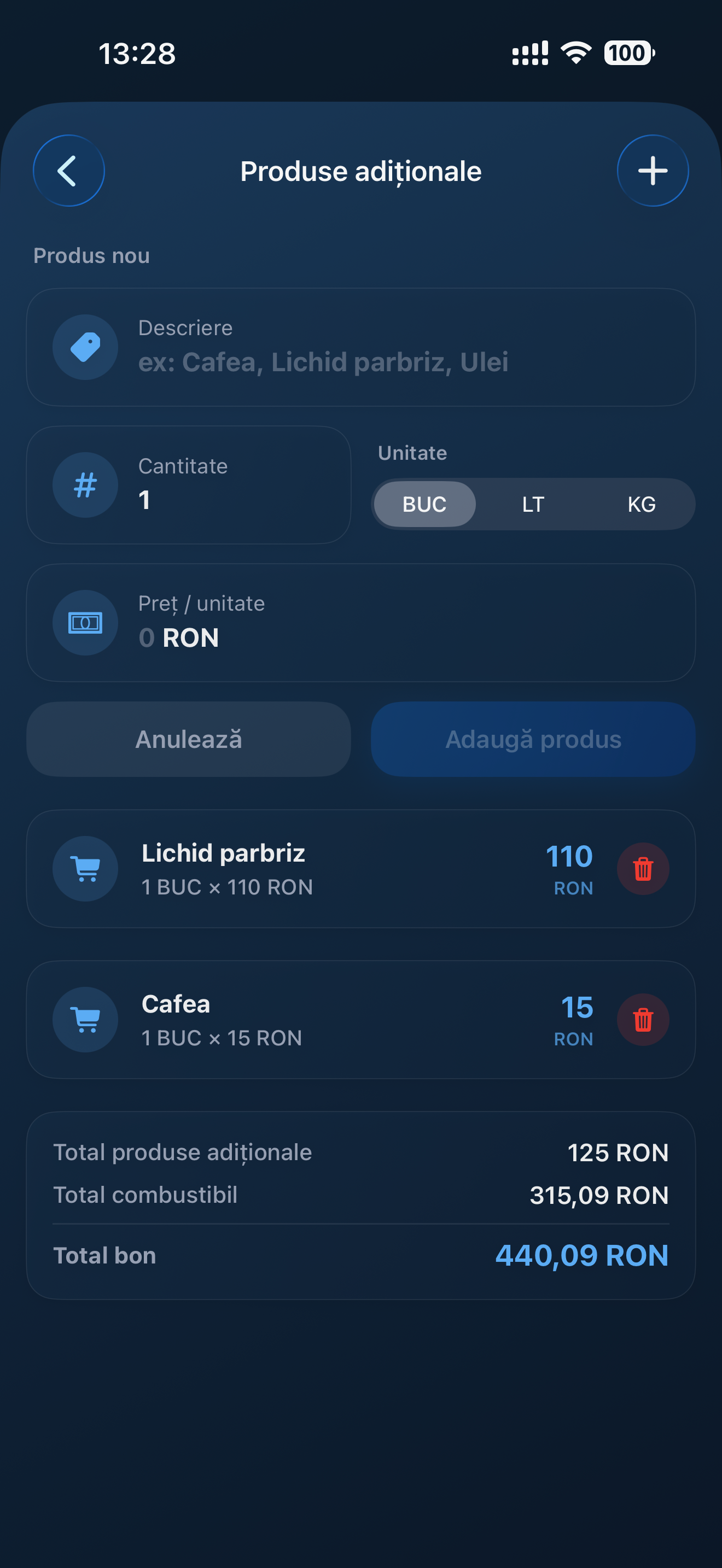
Task: Switch the unit to KG
Action: (x=641, y=504)
